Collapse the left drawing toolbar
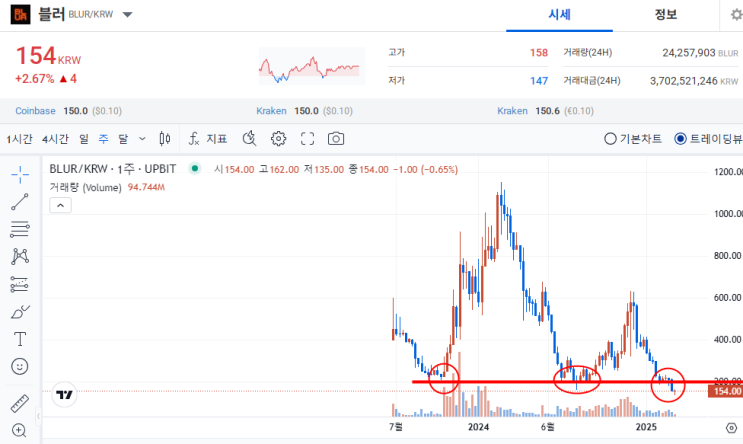This screenshot has height=444, width=743. [38, 416]
